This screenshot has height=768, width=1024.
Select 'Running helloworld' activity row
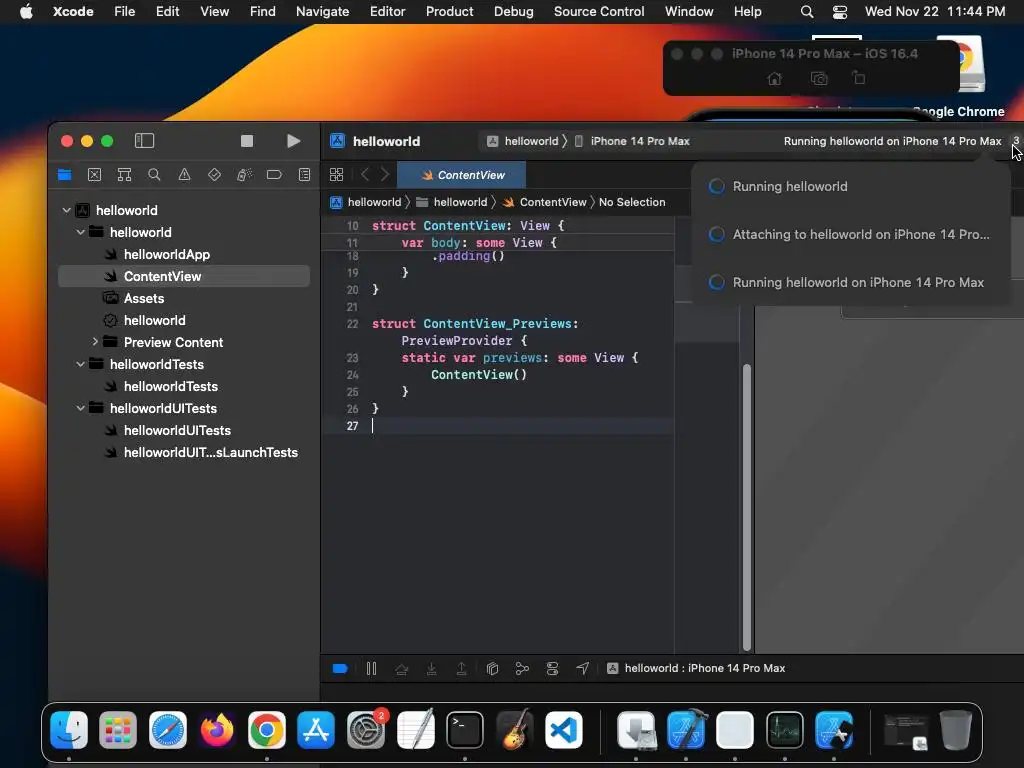pos(850,187)
